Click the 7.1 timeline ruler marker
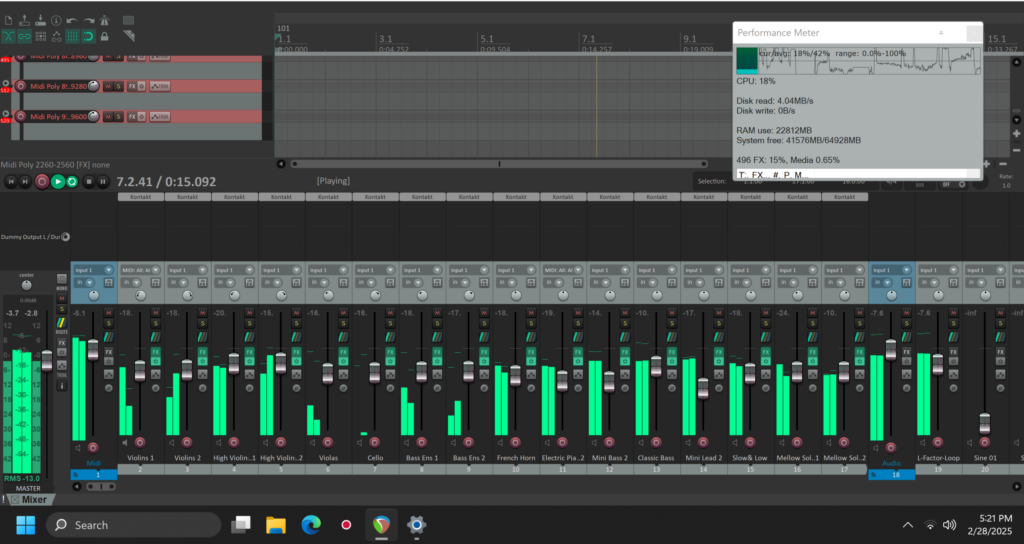The height and width of the screenshot is (544, 1024). [x=588, y=39]
